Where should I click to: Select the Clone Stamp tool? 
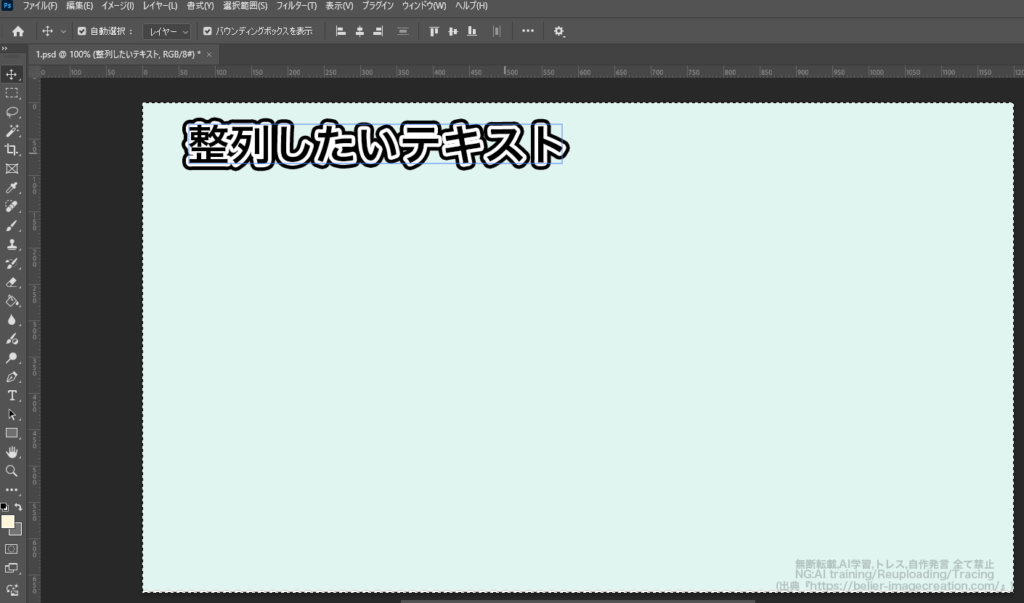(12, 245)
